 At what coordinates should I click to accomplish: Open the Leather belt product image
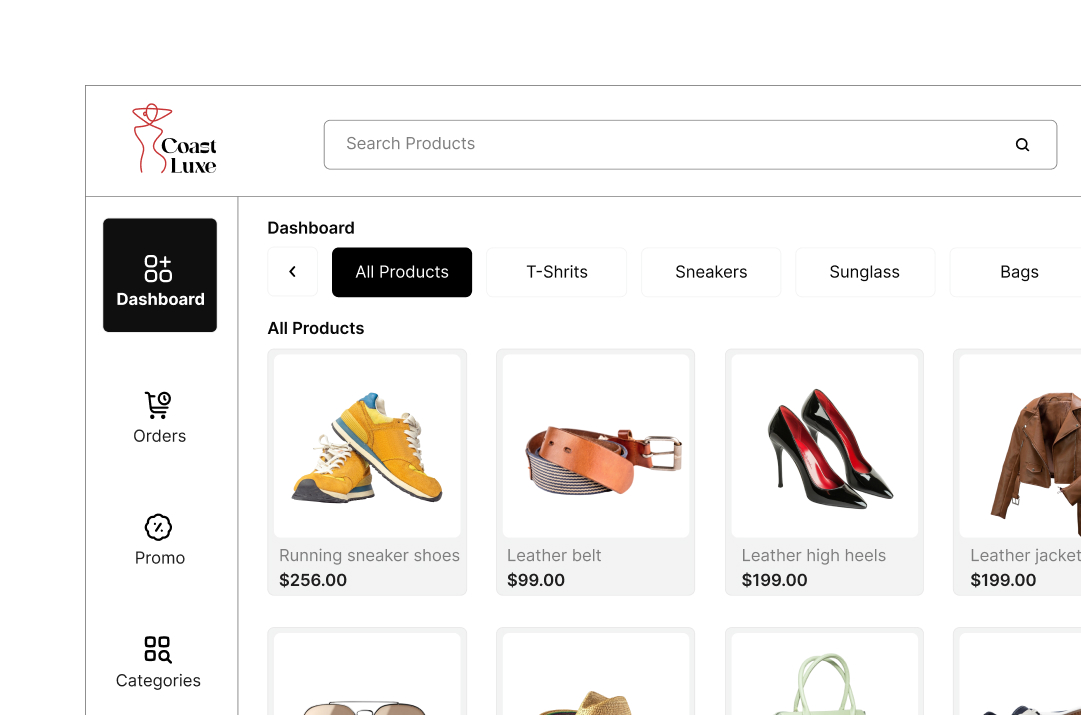tap(596, 446)
